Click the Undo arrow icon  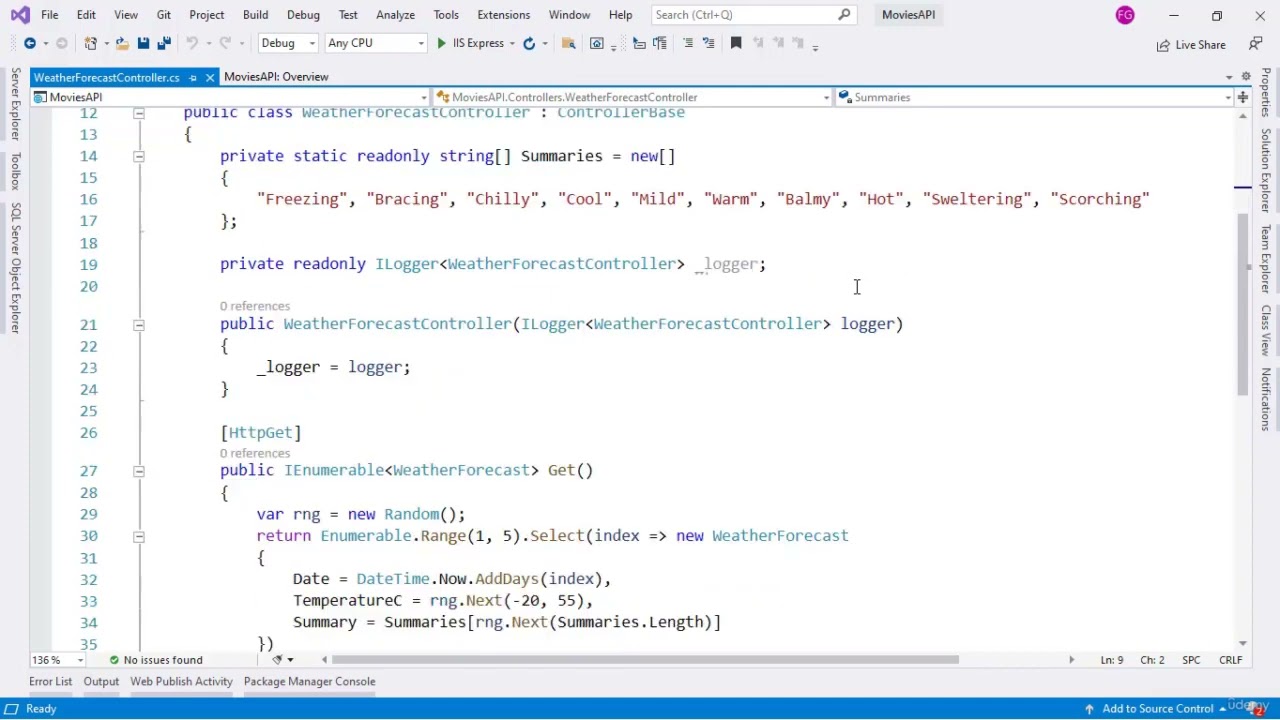[x=192, y=43]
